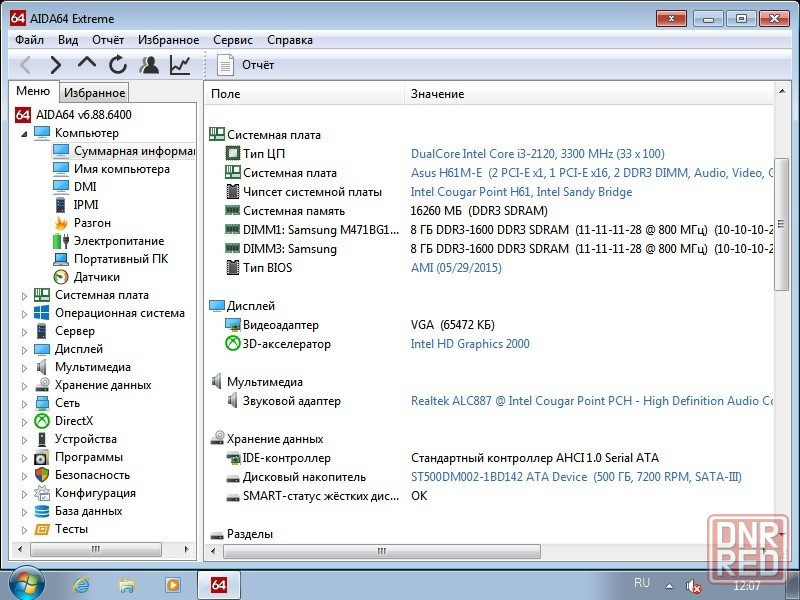Open Windows Explorer folder on taskbar
Image resolution: width=800 pixels, height=600 pixels.
(x=127, y=585)
